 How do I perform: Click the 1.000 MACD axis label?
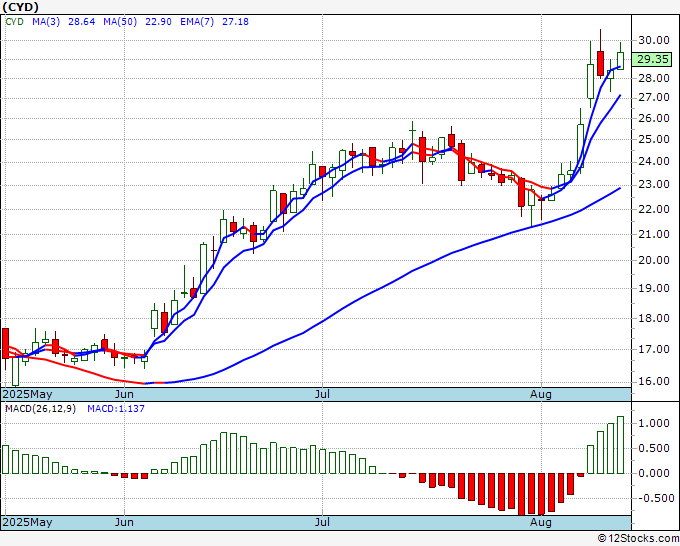(654, 423)
